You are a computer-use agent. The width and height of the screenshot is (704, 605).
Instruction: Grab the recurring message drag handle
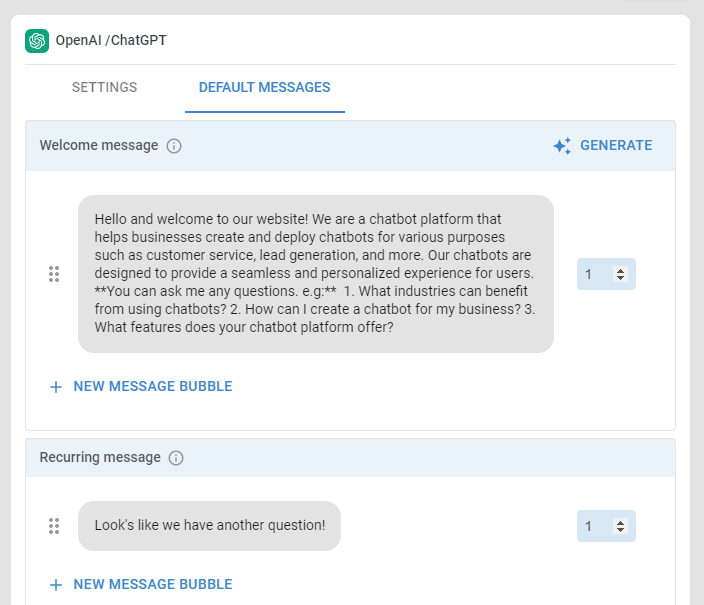(54, 526)
